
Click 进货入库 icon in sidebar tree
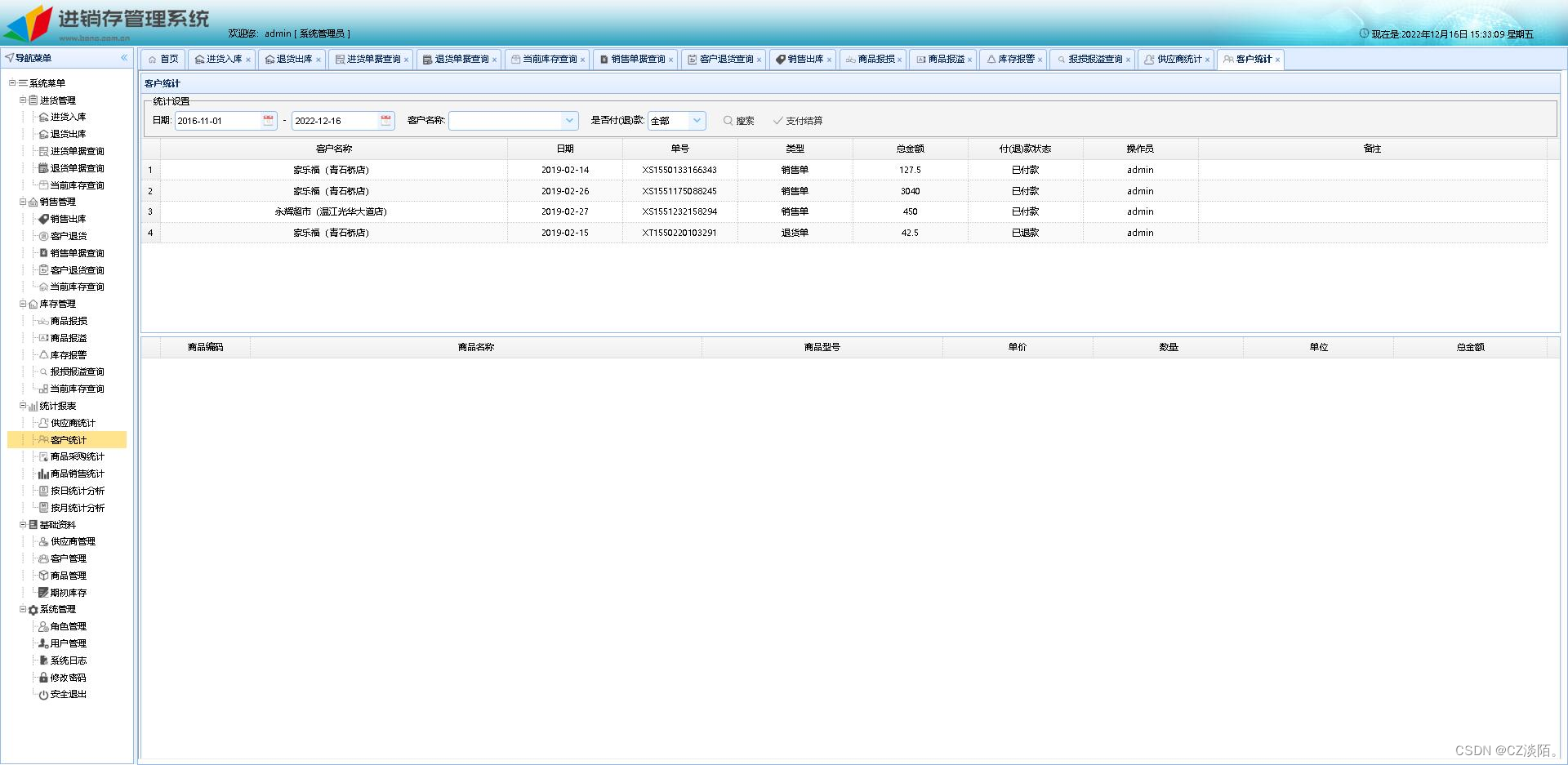coord(44,118)
